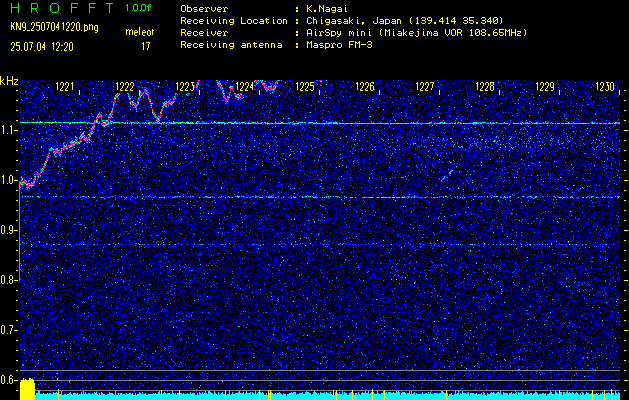Click the version number 1.0.0f

[140, 8]
